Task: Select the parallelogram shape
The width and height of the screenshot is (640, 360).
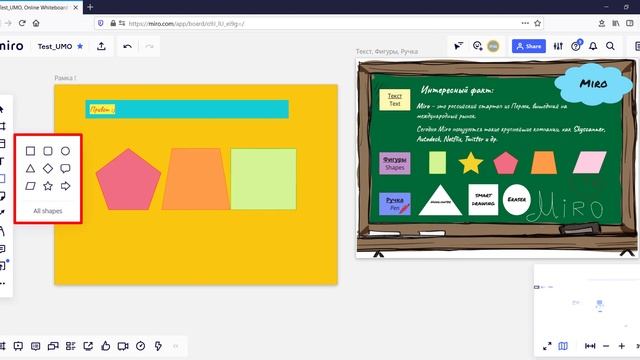Action: pos(30,186)
